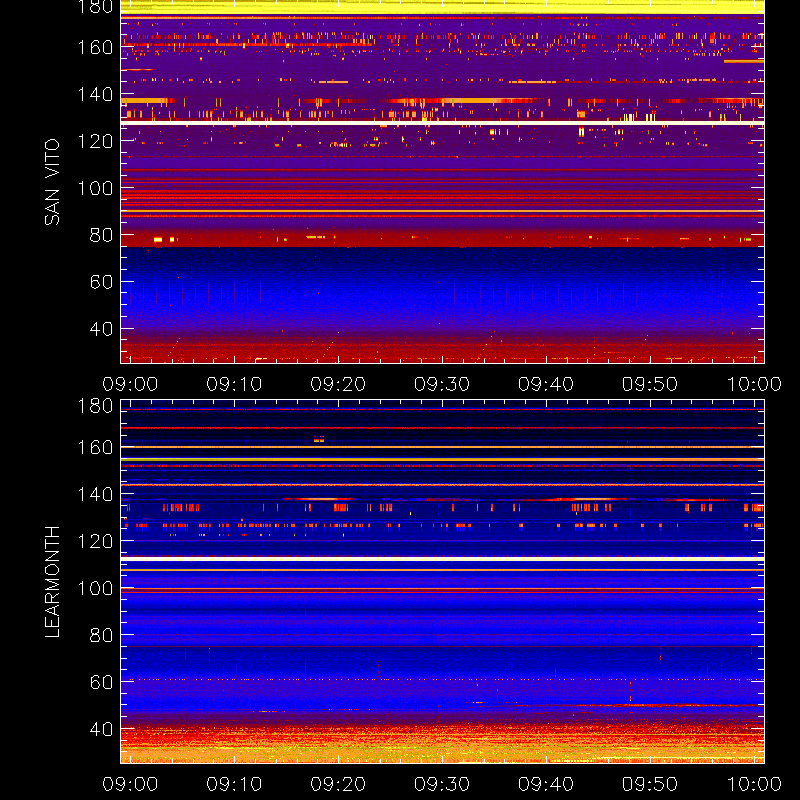Select the 140 frequency label on San Vito axis
The width and height of the screenshot is (800, 800).
pos(95,94)
